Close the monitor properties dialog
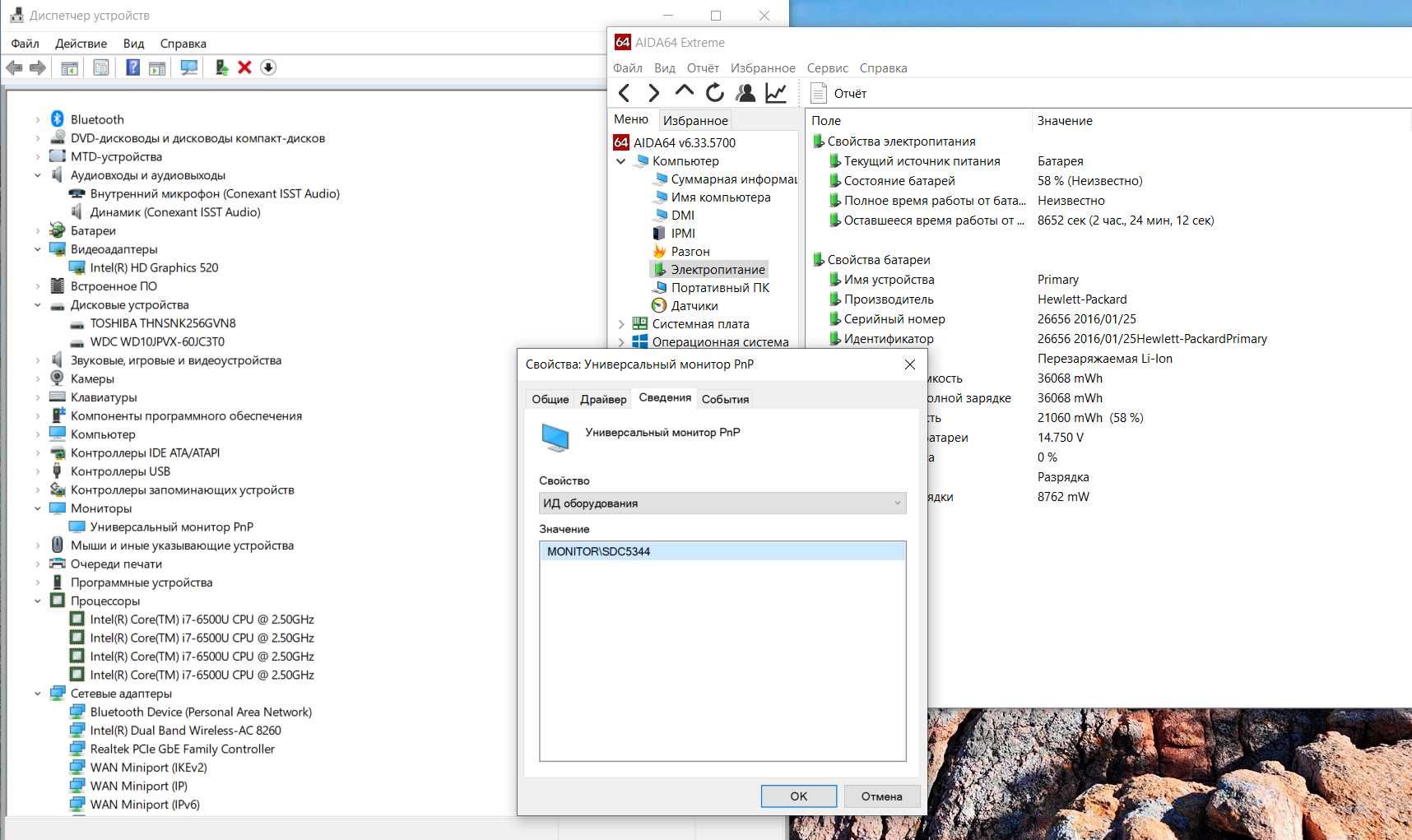 coord(909,364)
